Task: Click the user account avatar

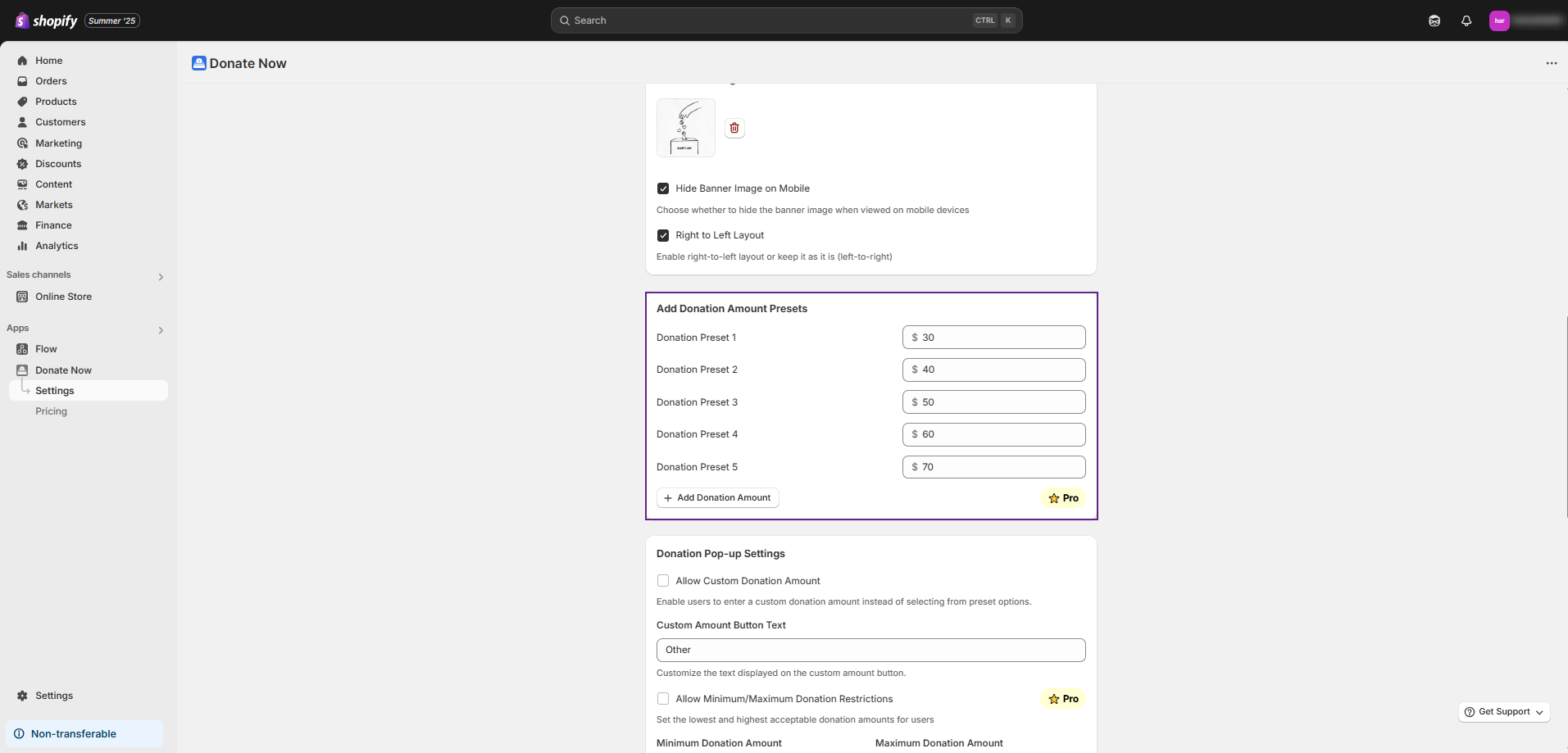Action: point(1499,20)
